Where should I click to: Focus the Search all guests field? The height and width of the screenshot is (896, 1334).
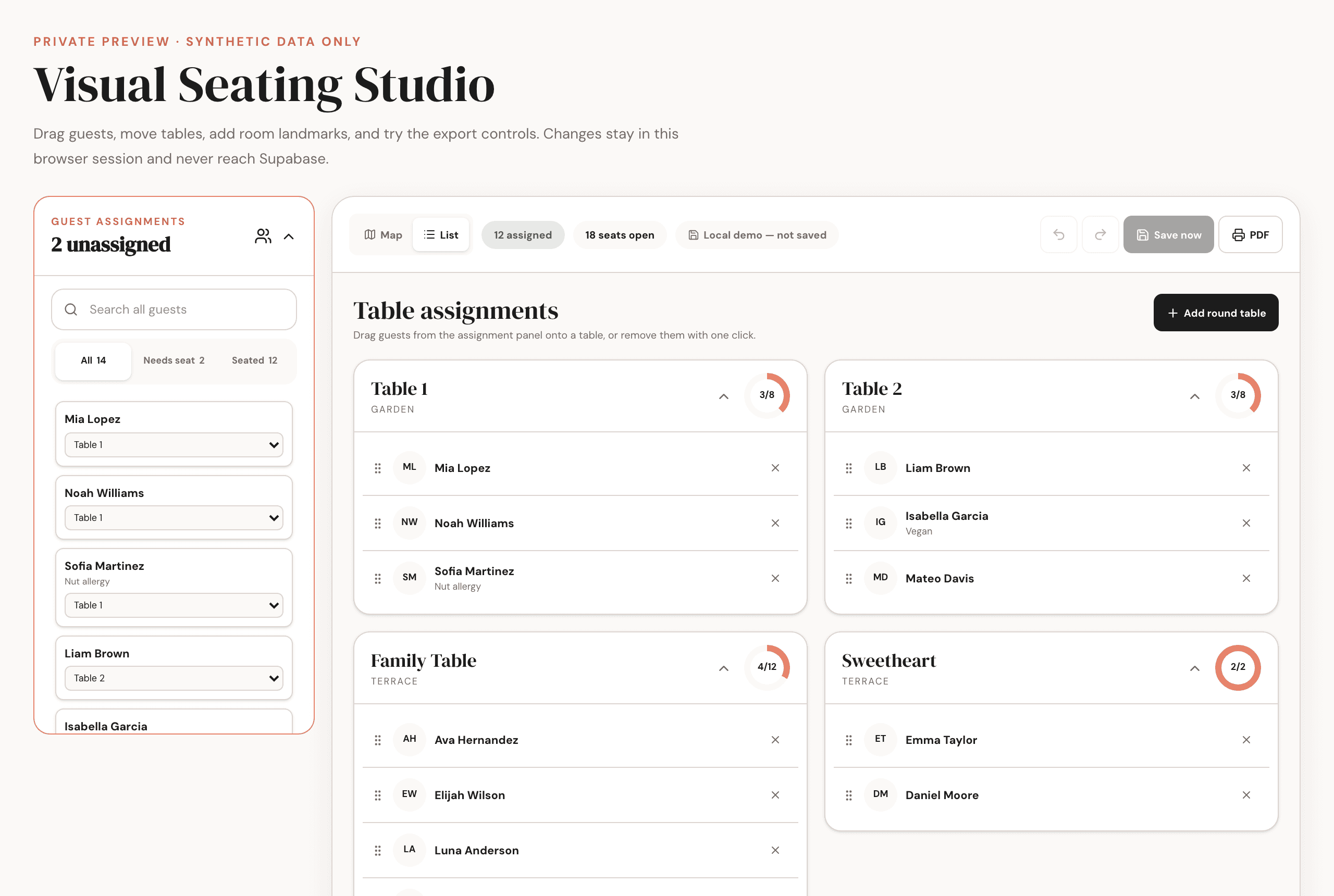(x=174, y=309)
